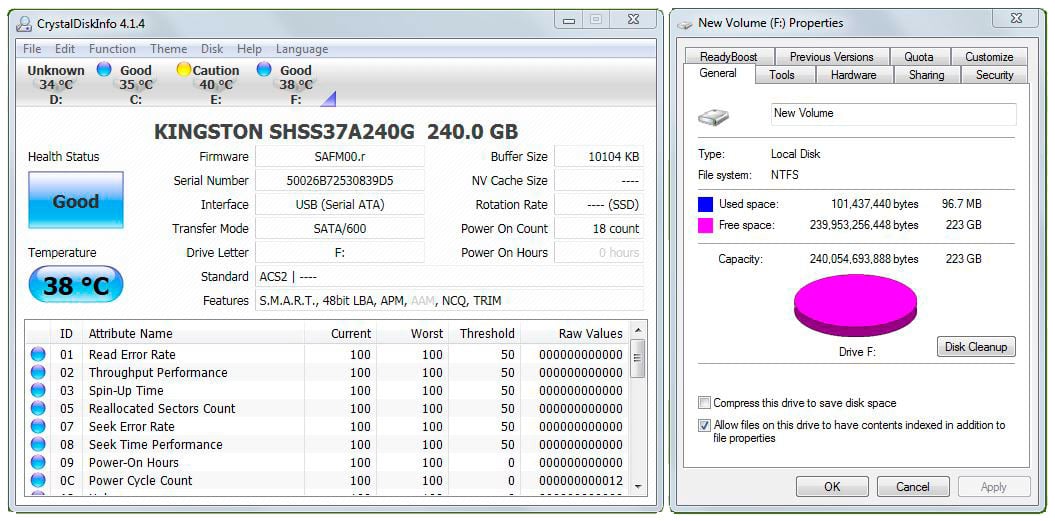Click the status orb of Seek Error Rate row
The image size is (1055, 521).
click(x=38, y=426)
